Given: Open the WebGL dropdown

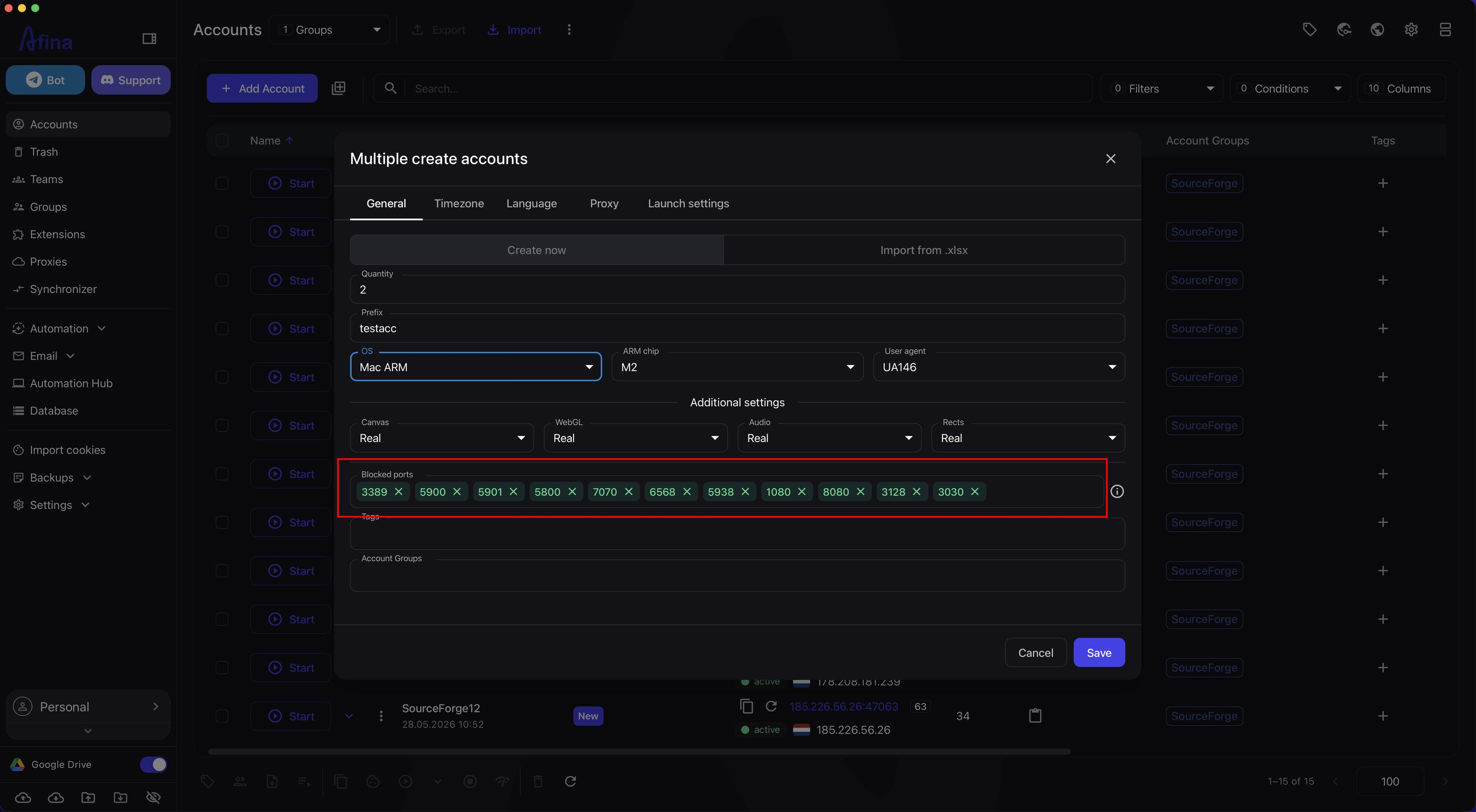Looking at the screenshot, I should coord(635,438).
